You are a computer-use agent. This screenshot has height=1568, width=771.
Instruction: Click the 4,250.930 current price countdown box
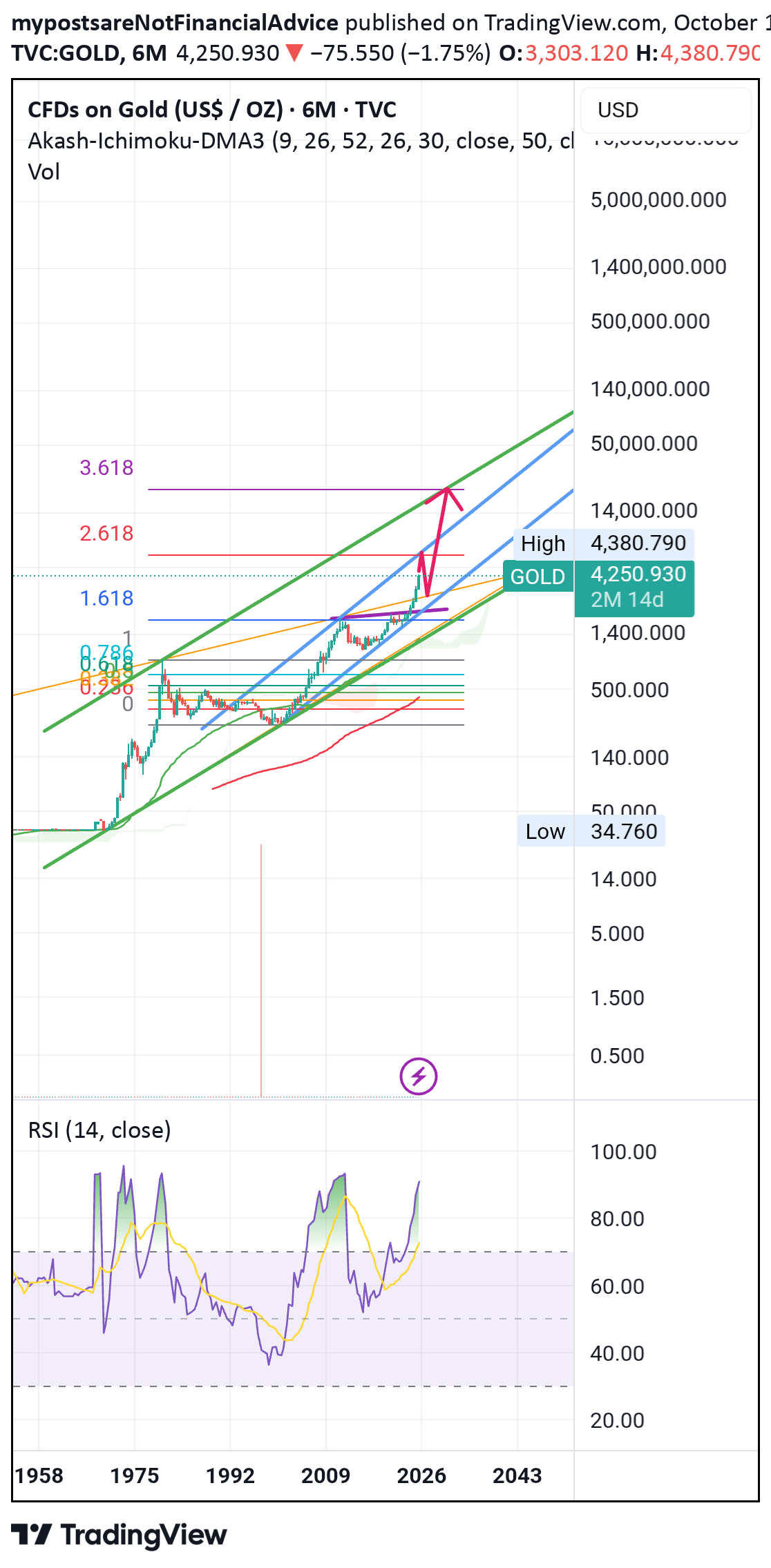(634, 588)
